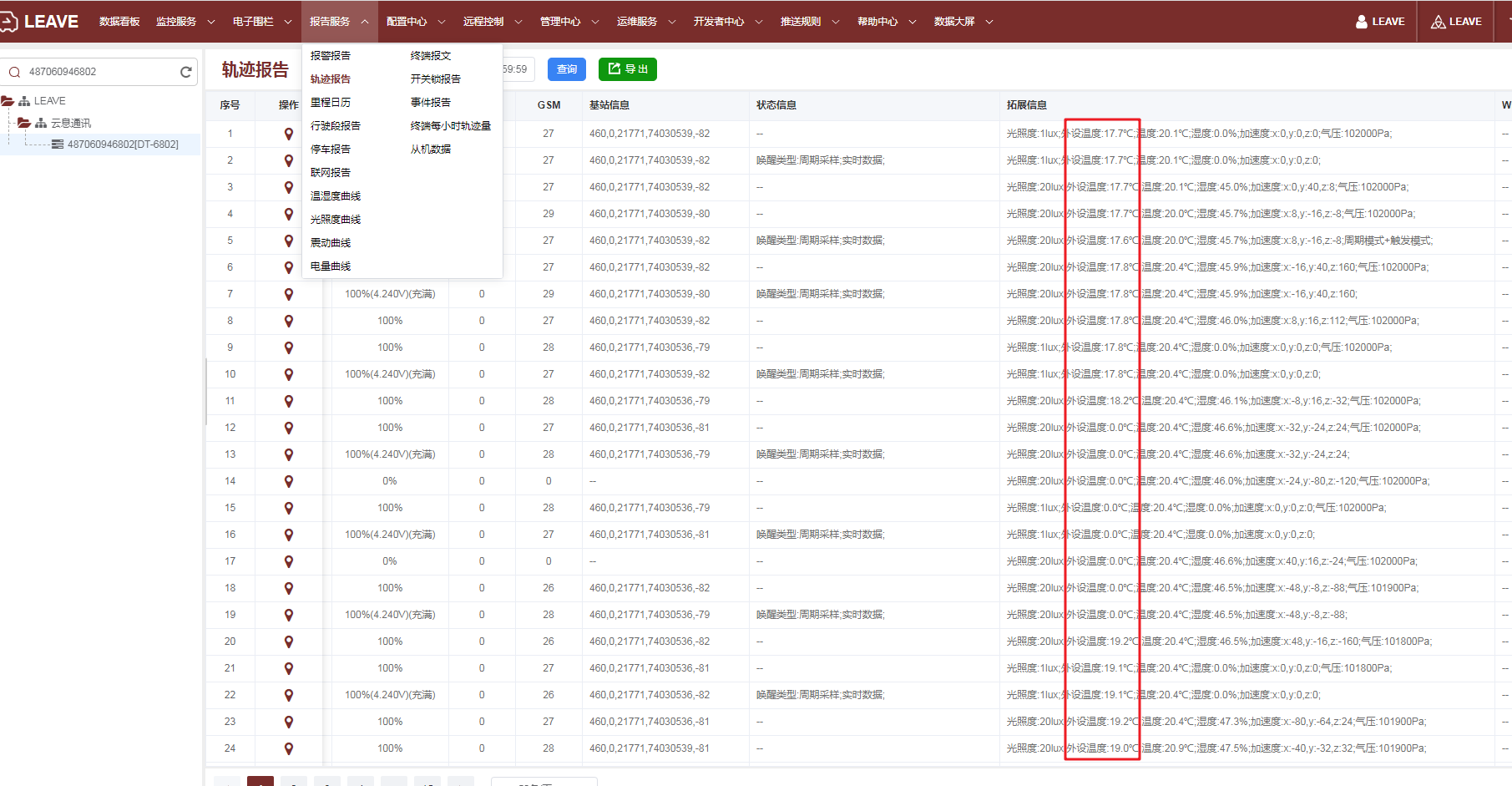This screenshot has width=1512, height=786.
Task: Open the 配置中心 dropdown menu
Action: pos(416,22)
